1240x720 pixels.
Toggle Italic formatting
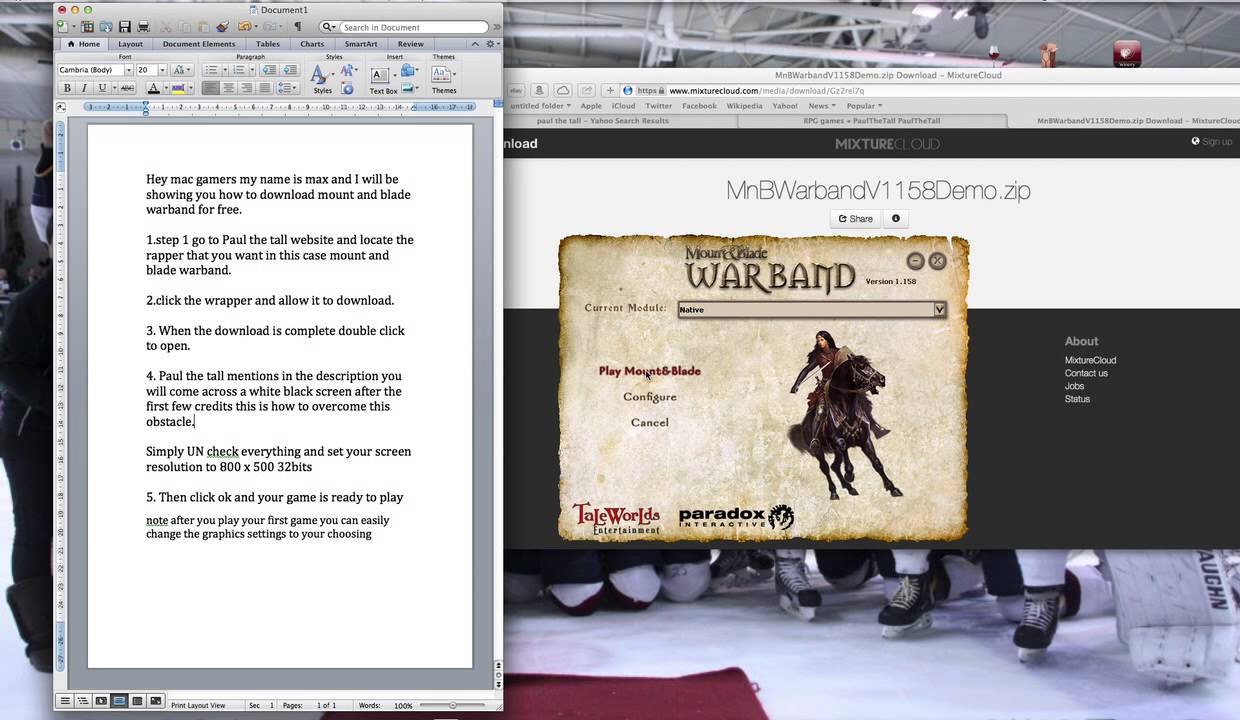(x=84, y=88)
